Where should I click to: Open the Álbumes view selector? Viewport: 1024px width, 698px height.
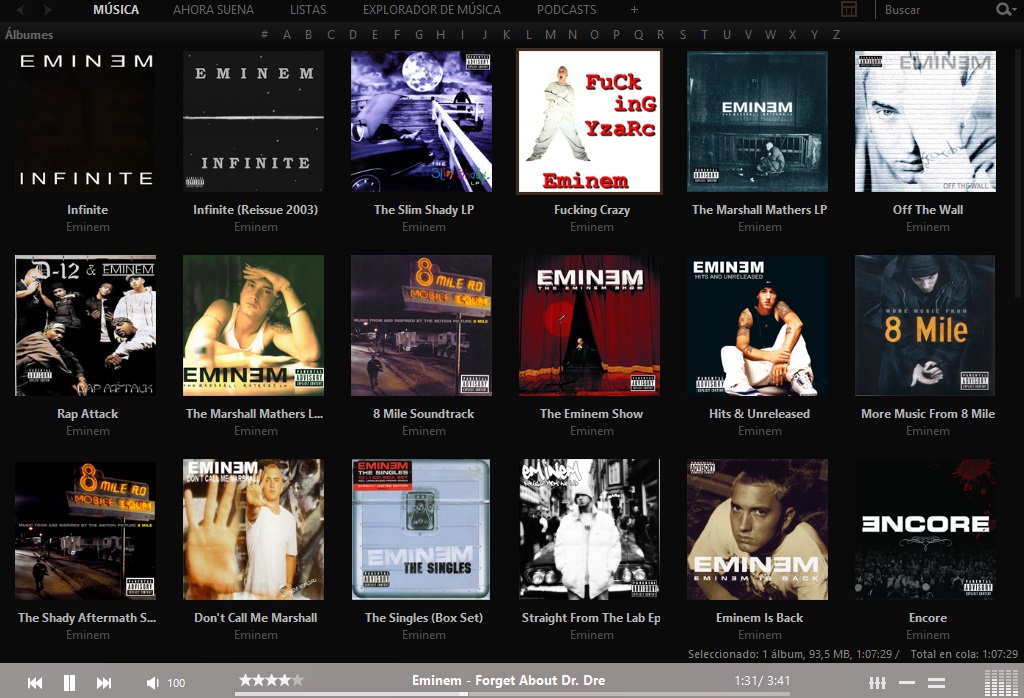(x=28, y=34)
